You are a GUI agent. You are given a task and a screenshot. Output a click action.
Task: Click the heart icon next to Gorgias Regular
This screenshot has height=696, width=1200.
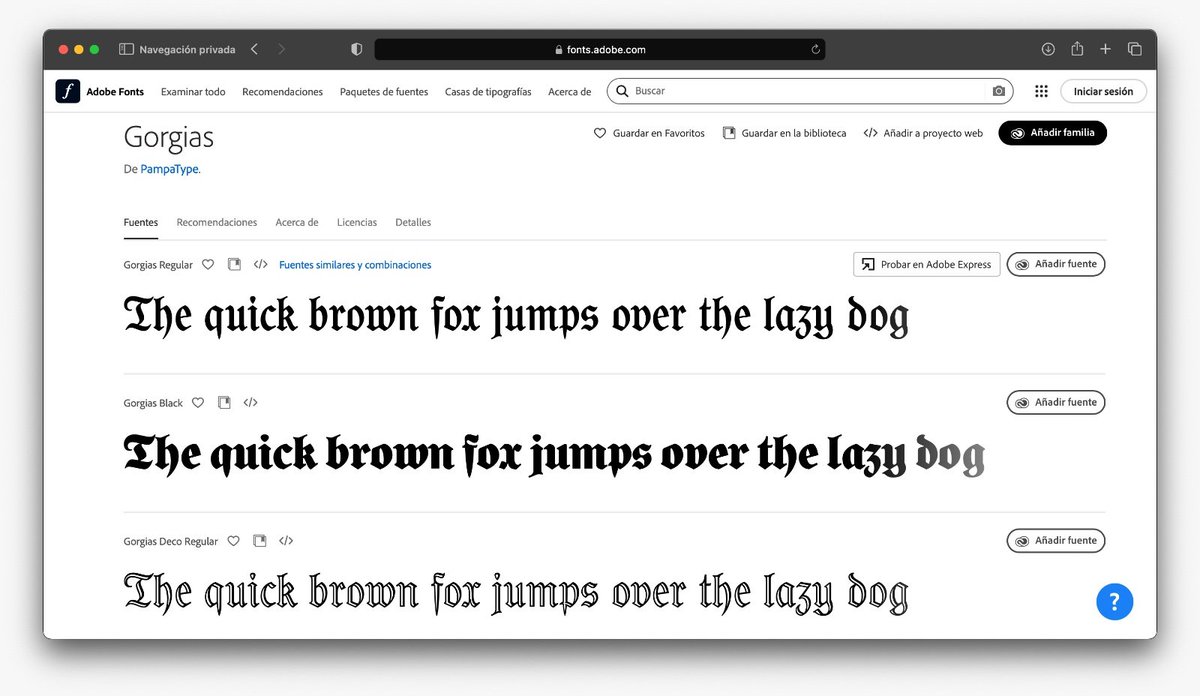pos(208,264)
